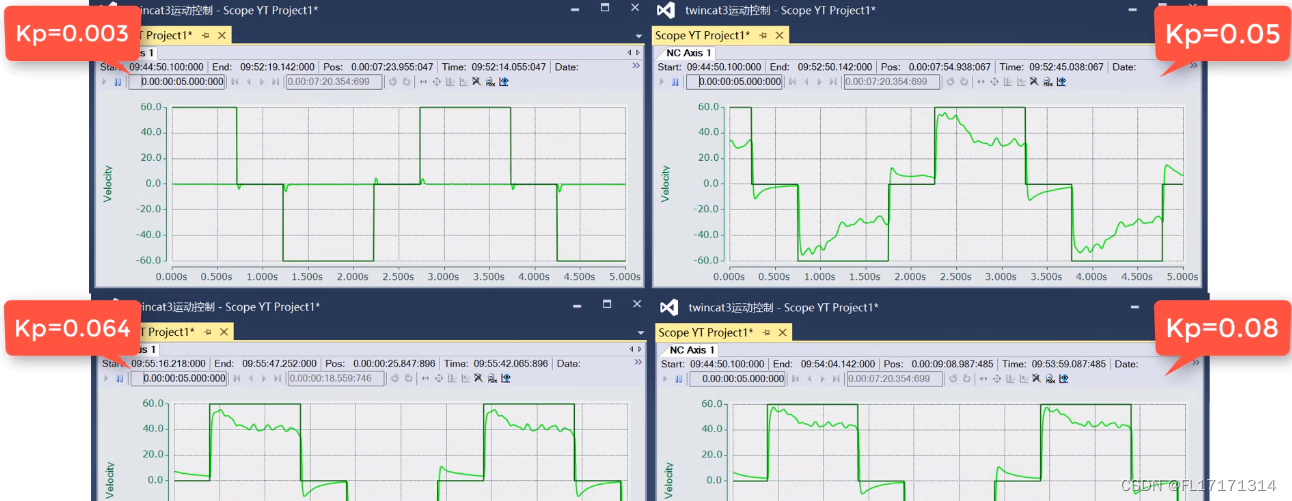
Task: Expand toolbar overflow chevron in bottom-left window
Action: tap(636, 363)
